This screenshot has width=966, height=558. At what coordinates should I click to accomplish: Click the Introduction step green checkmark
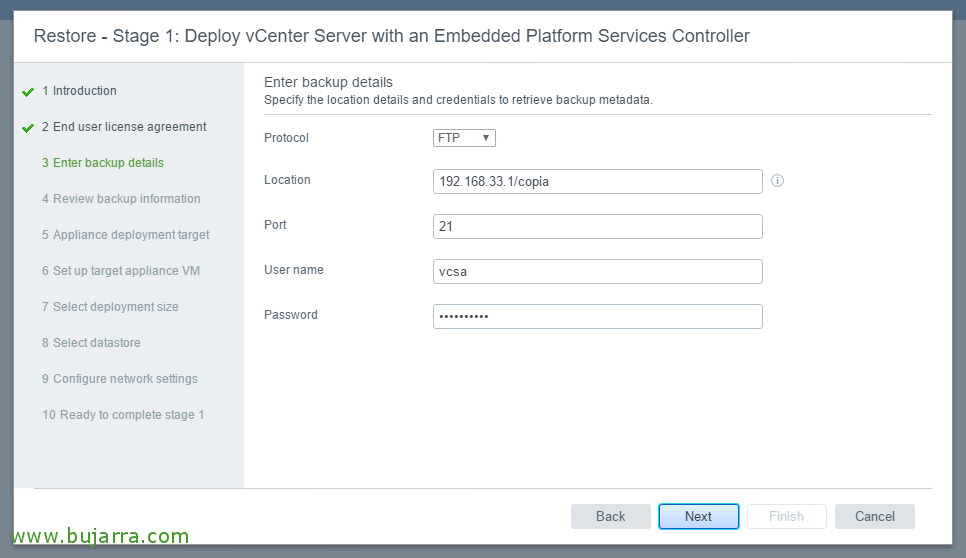(28, 92)
